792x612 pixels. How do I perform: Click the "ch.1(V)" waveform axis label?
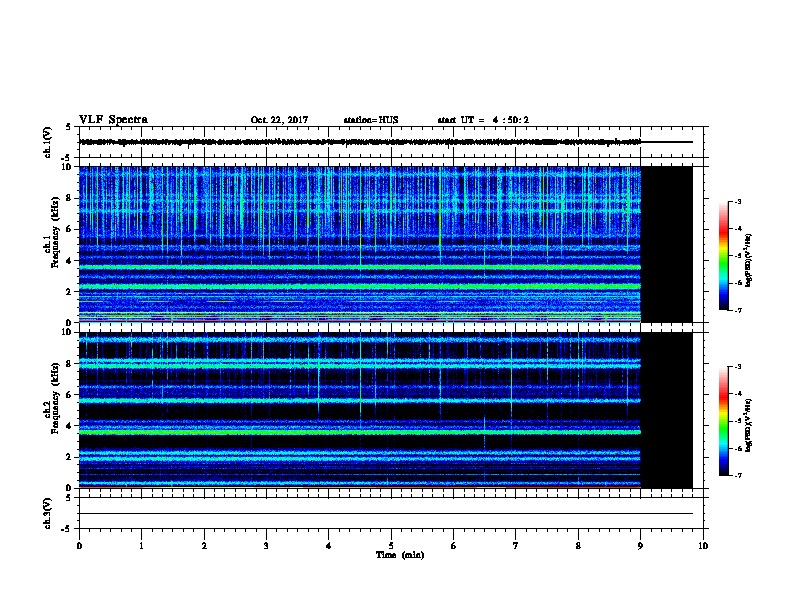click(47, 142)
